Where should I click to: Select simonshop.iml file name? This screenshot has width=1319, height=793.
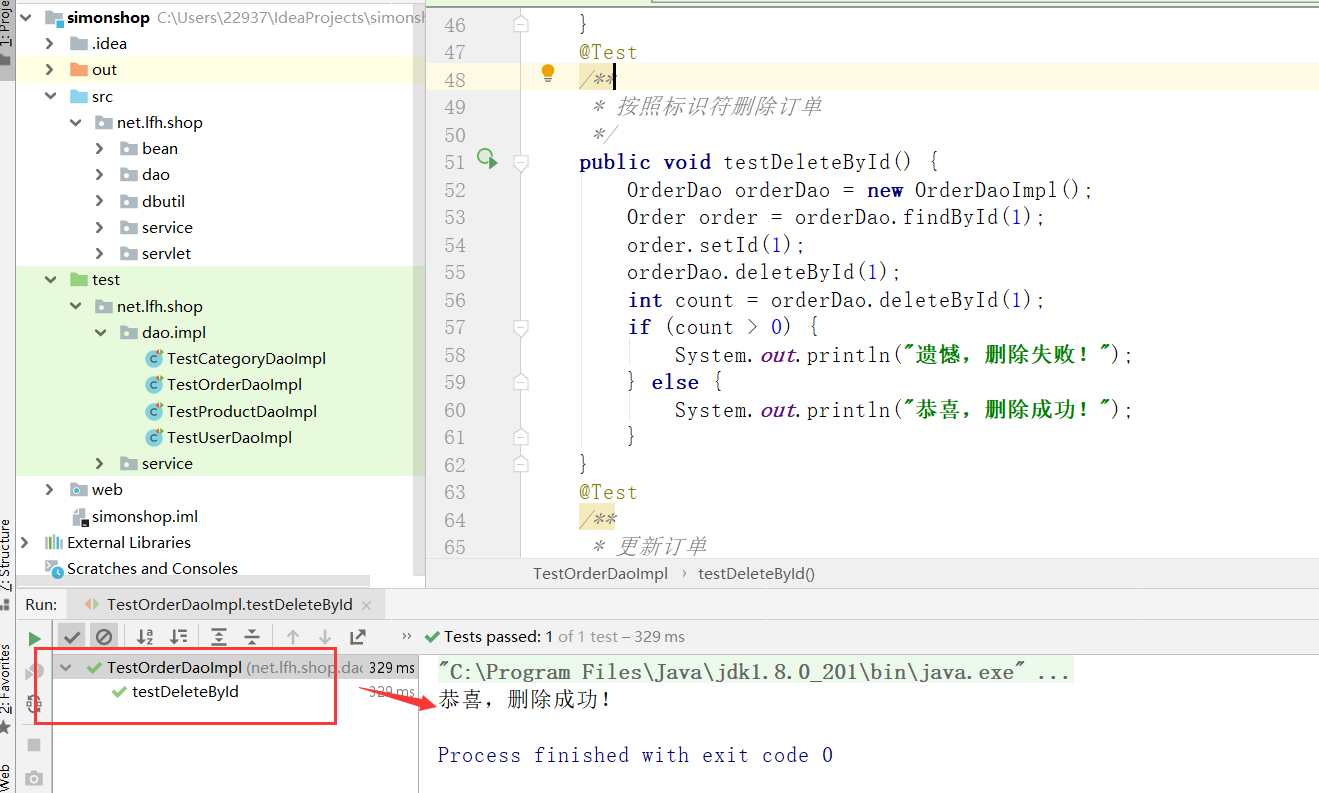tap(145, 516)
